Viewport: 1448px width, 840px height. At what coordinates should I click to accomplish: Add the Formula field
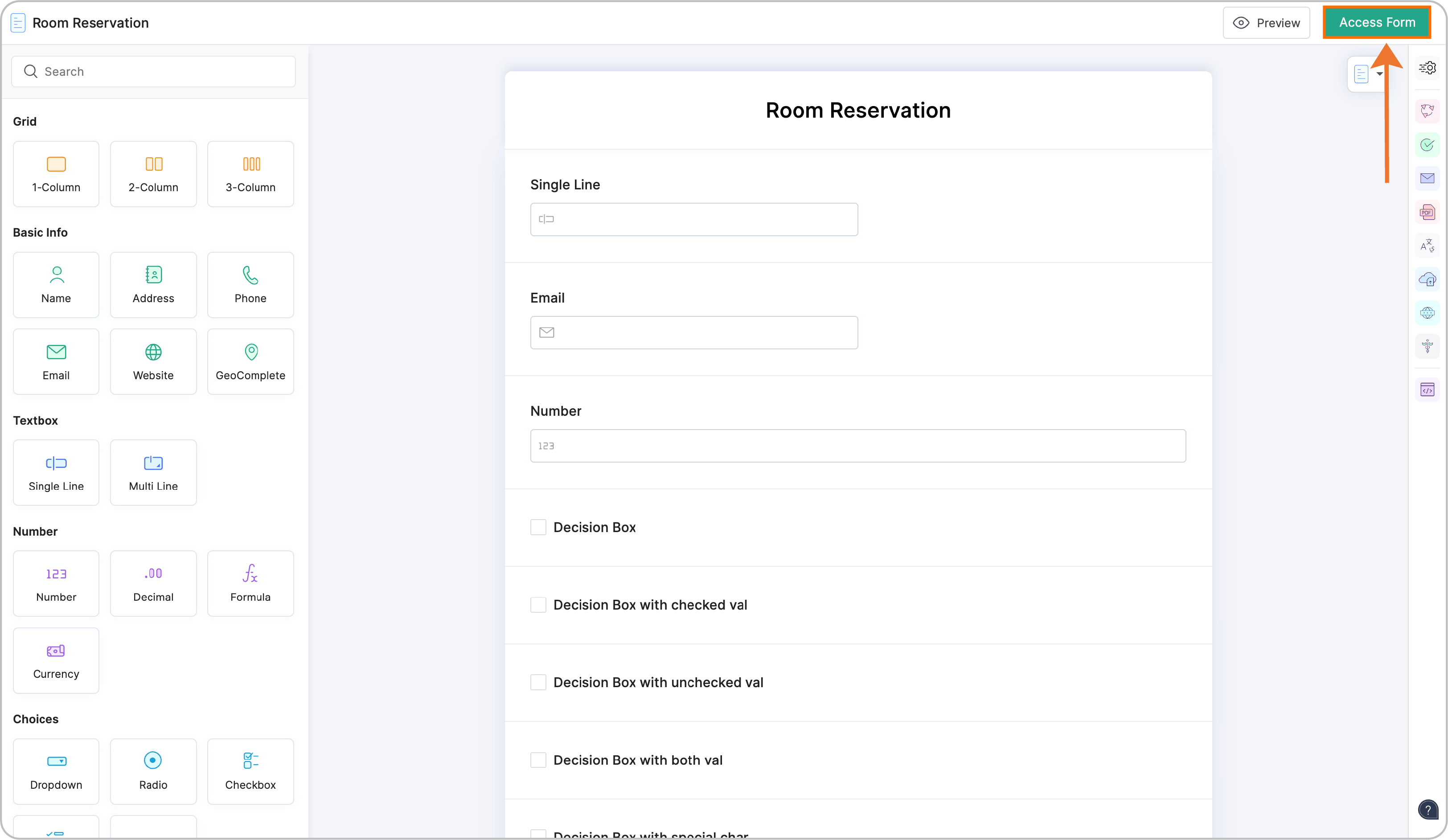(250, 583)
